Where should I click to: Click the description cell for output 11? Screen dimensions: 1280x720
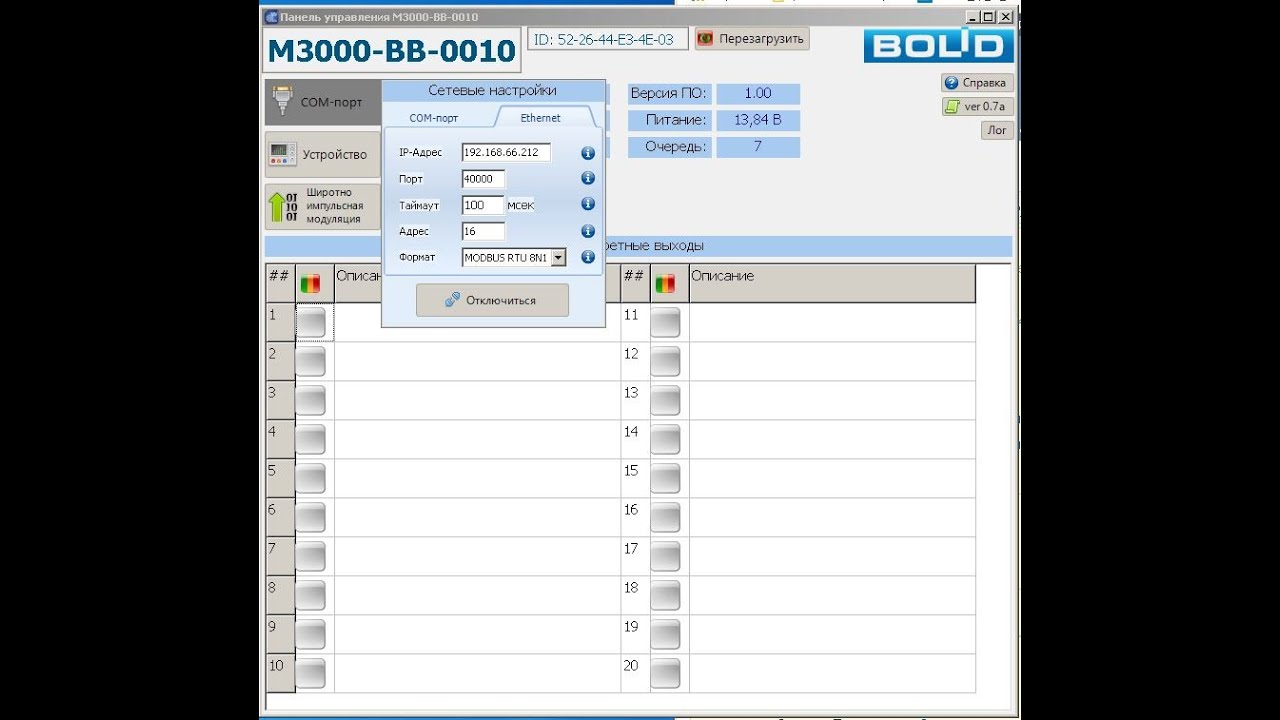pos(832,323)
